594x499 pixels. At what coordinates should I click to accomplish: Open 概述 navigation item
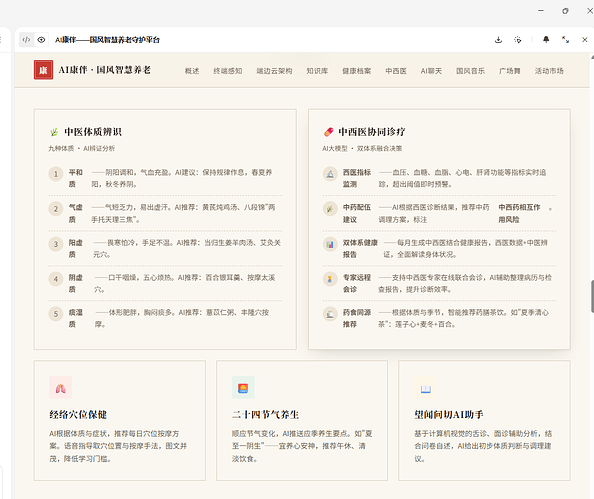[x=192, y=71]
